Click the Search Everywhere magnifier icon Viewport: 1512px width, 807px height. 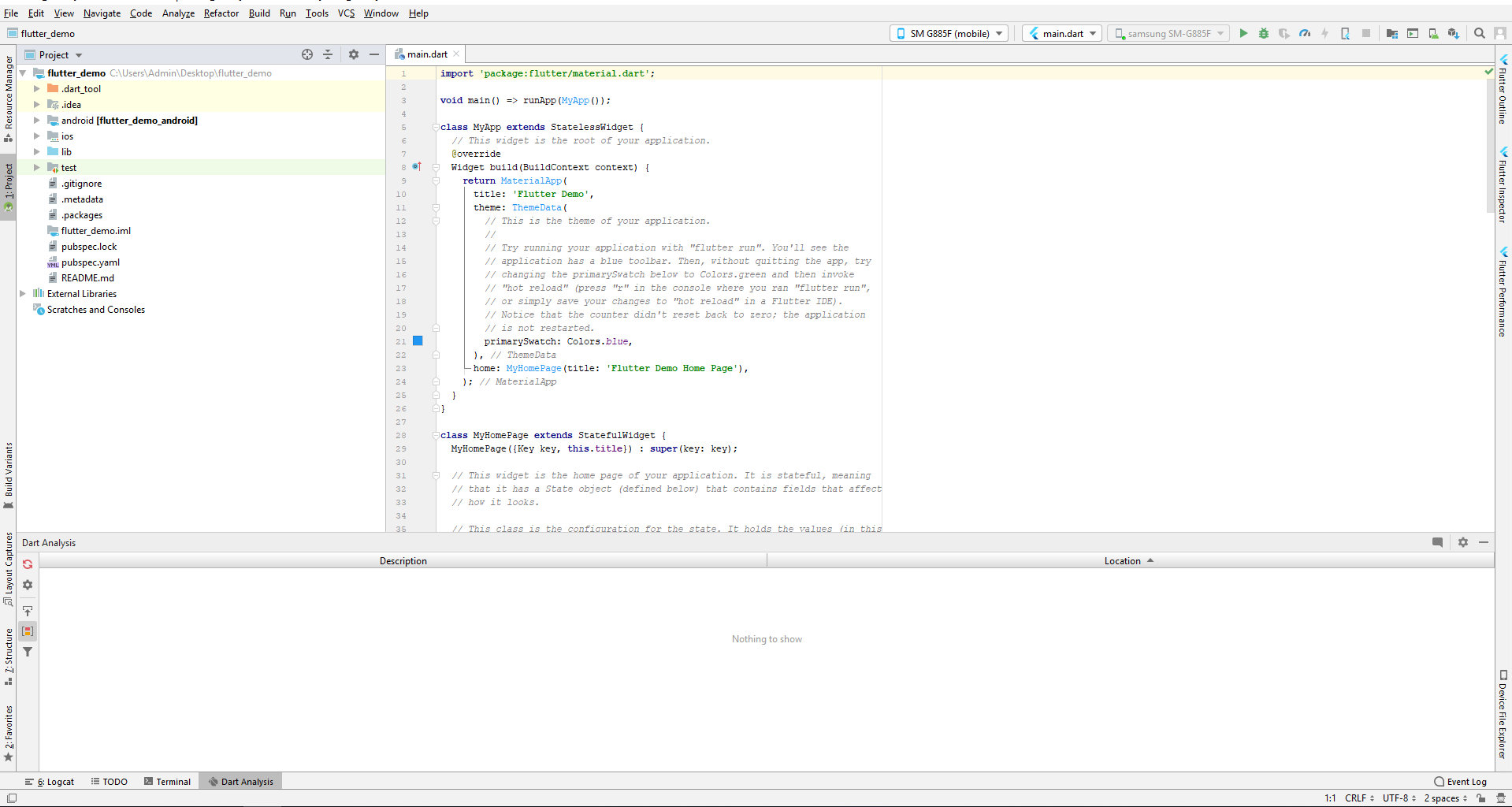pos(1480,33)
